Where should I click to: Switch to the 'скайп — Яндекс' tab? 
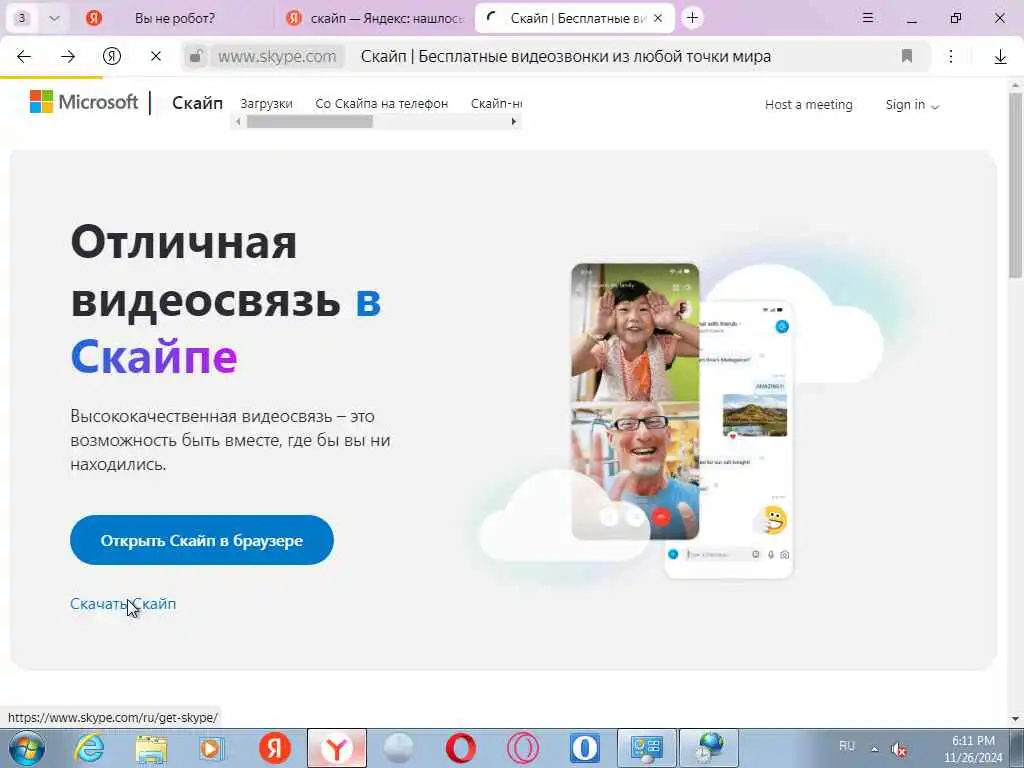[375, 18]
